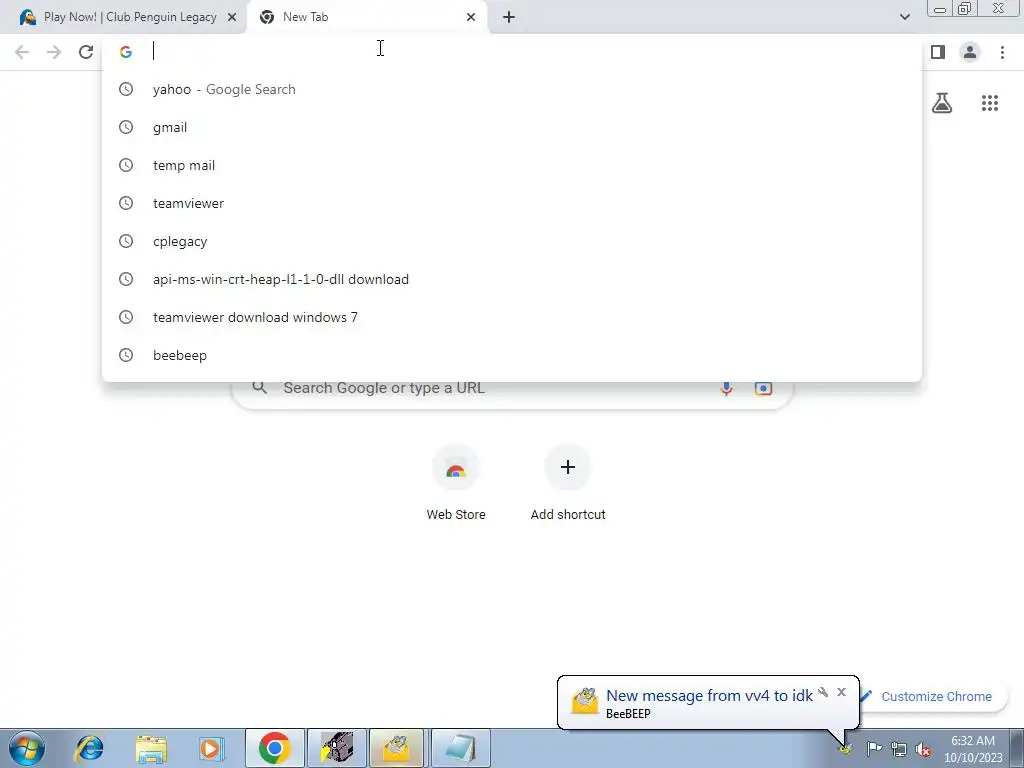Open the BeeBEEP envelope taskbar icon

coord(396,748)
